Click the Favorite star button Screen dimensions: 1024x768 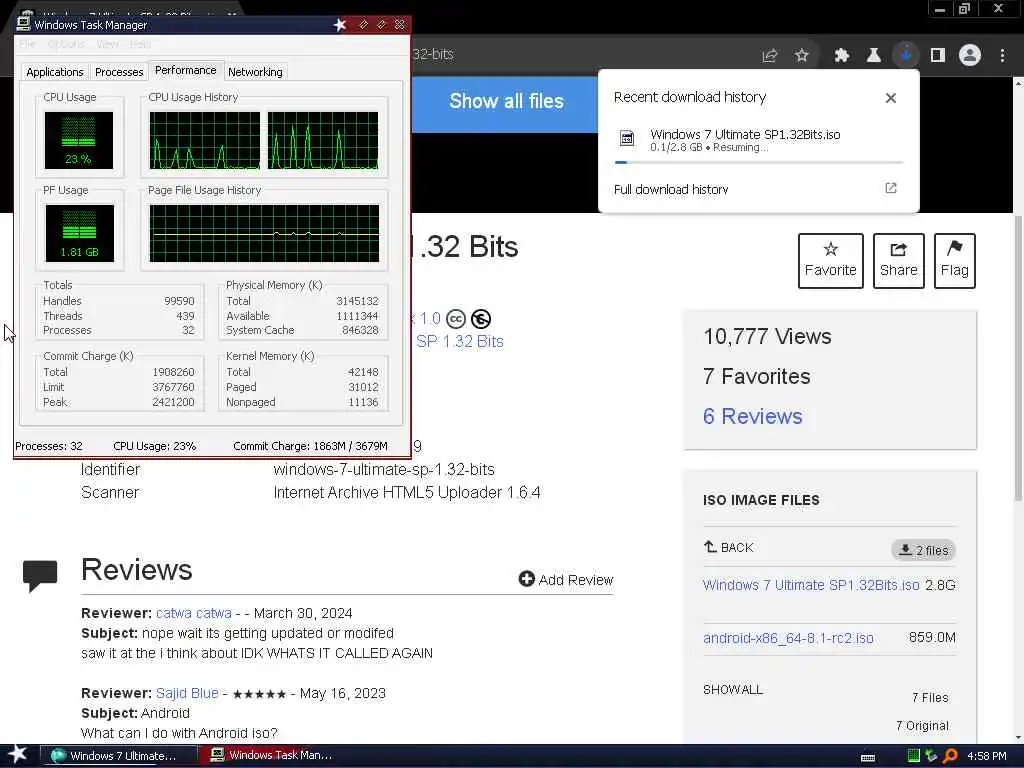point(831,261)
